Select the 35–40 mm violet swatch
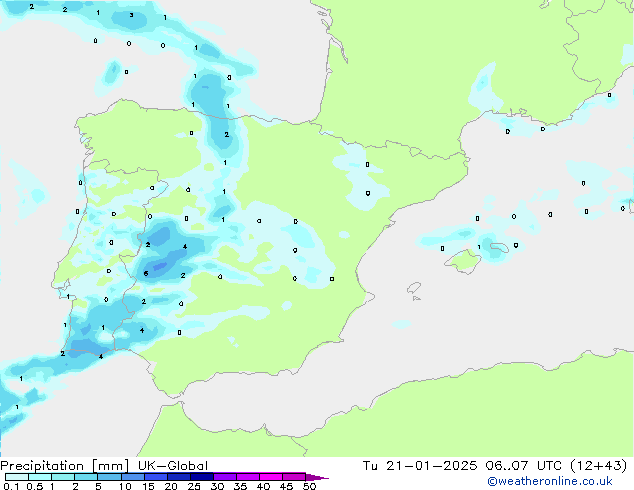This screenshot has width=634, height=490. [x=248, y=477]
